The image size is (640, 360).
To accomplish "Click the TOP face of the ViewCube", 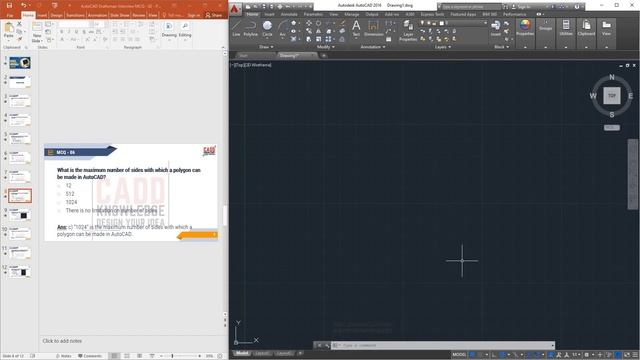I will 611,96.
